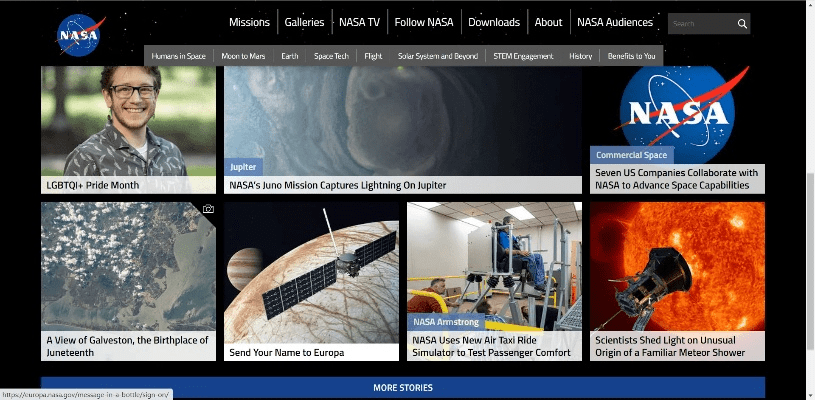
Task: Select the Flight topic
Action: tap(373, 56)
